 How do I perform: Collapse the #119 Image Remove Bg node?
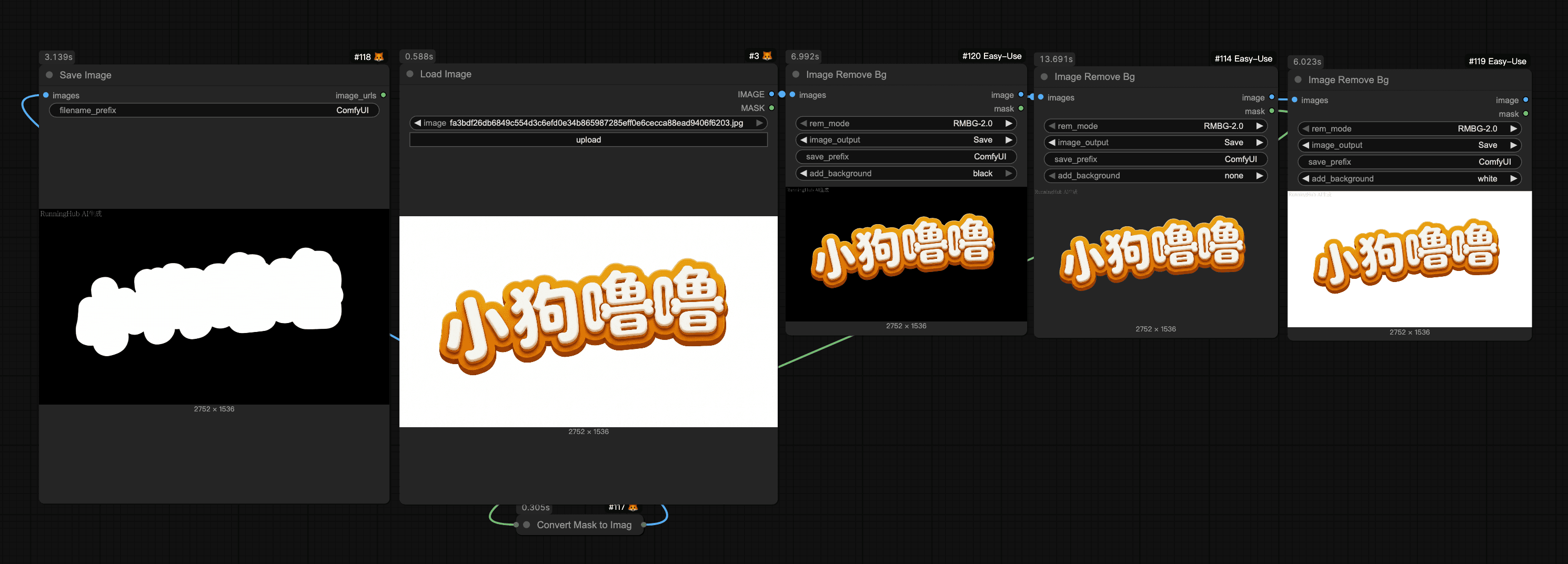point(1298,79)
